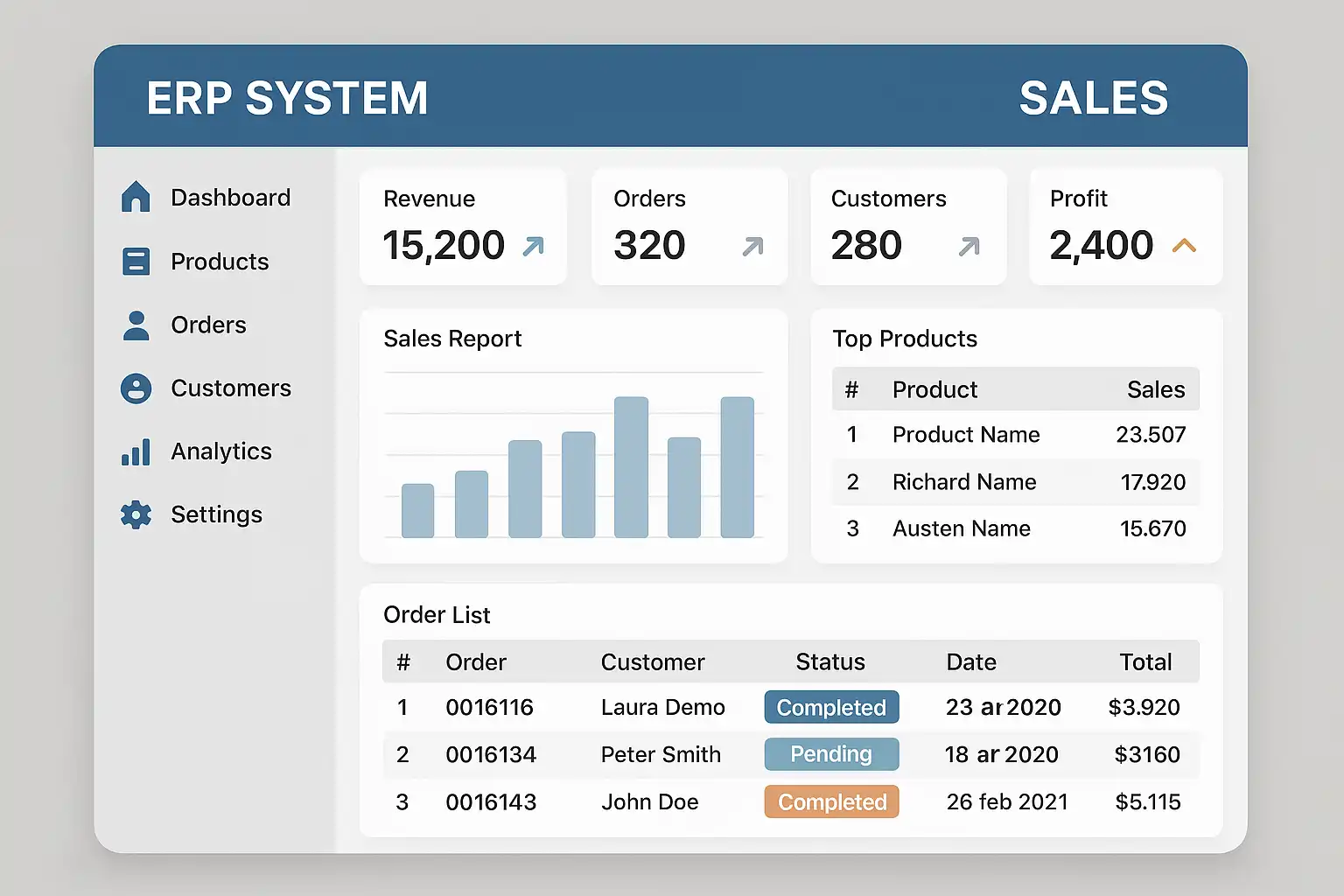Click the Revenue trend arrow icon
Image resolution: width=1344 pixels, height=896 pixels.
pyautogui.click(x=533, y=247)
